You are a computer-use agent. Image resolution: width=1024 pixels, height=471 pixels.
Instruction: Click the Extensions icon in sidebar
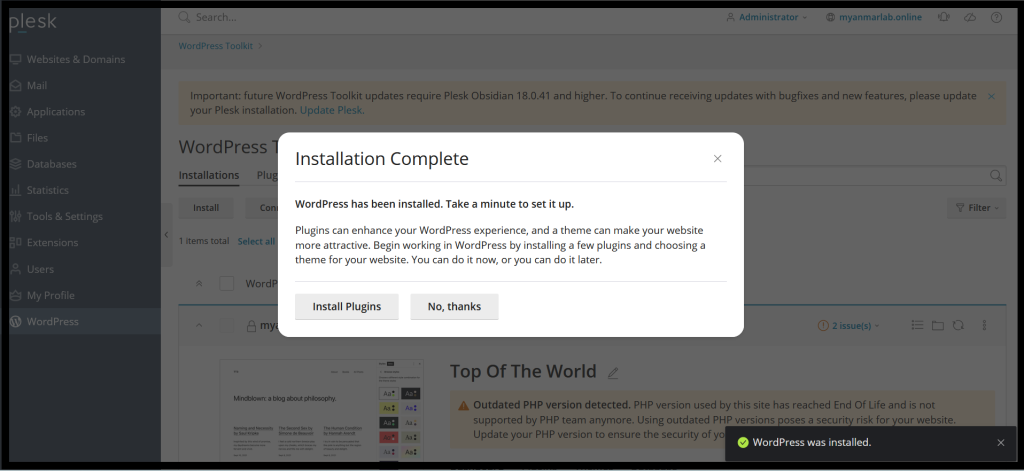16,242
